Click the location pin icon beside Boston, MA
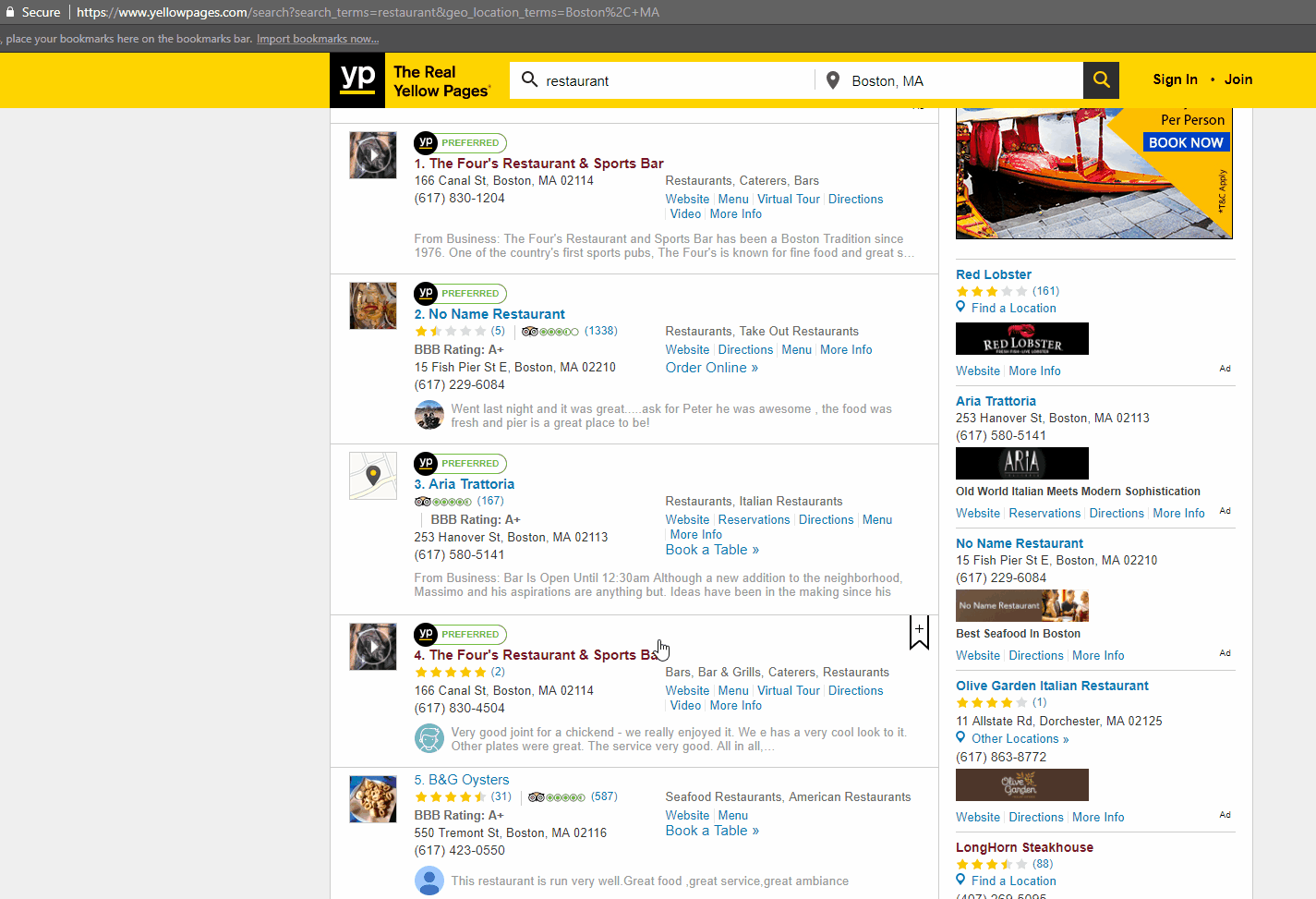1316x899 pixels. pos(832,80)
